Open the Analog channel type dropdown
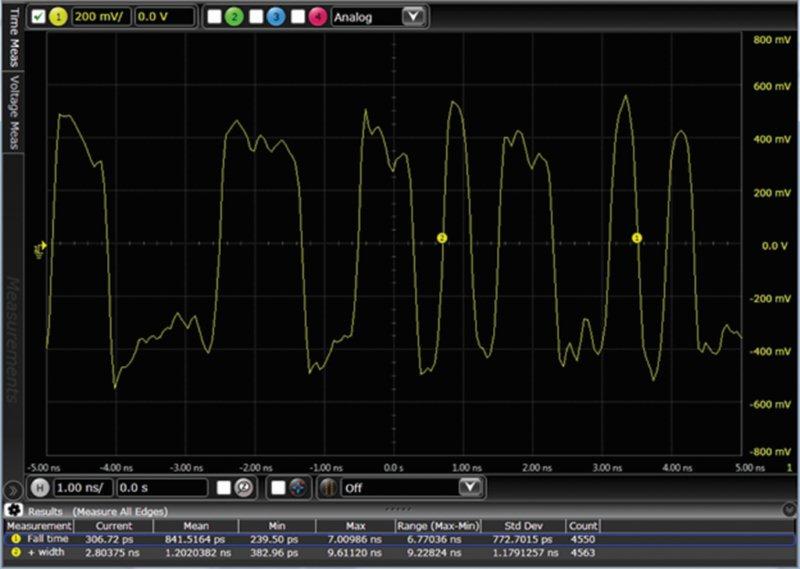The image size is (800, 569). pyautogui.click(x=378, y=17)
